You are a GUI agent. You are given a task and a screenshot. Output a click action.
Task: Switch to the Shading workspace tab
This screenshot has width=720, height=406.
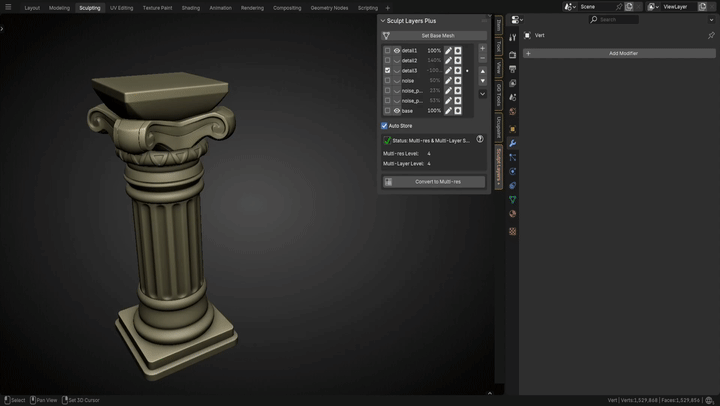[191, 8]
